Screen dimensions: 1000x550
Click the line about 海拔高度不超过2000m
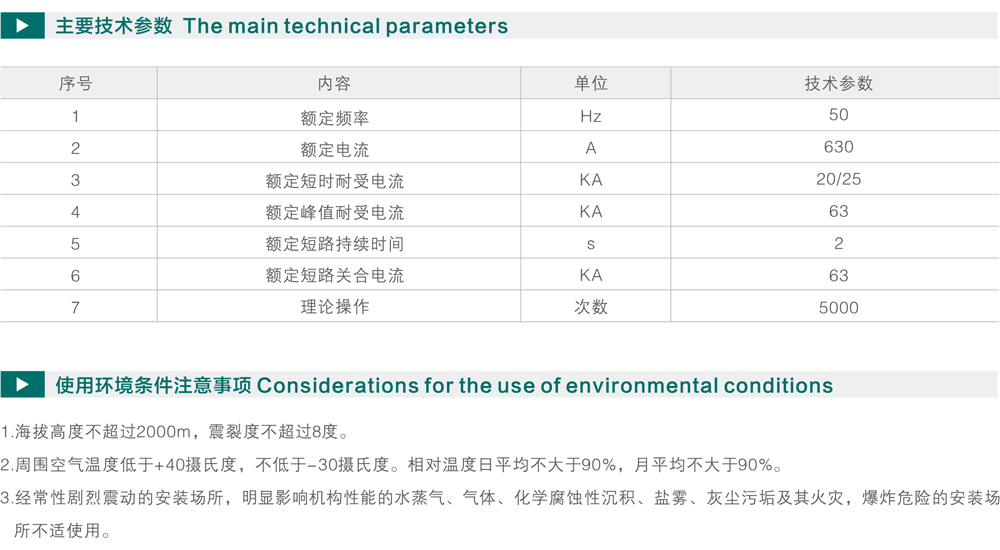[176, 432]
